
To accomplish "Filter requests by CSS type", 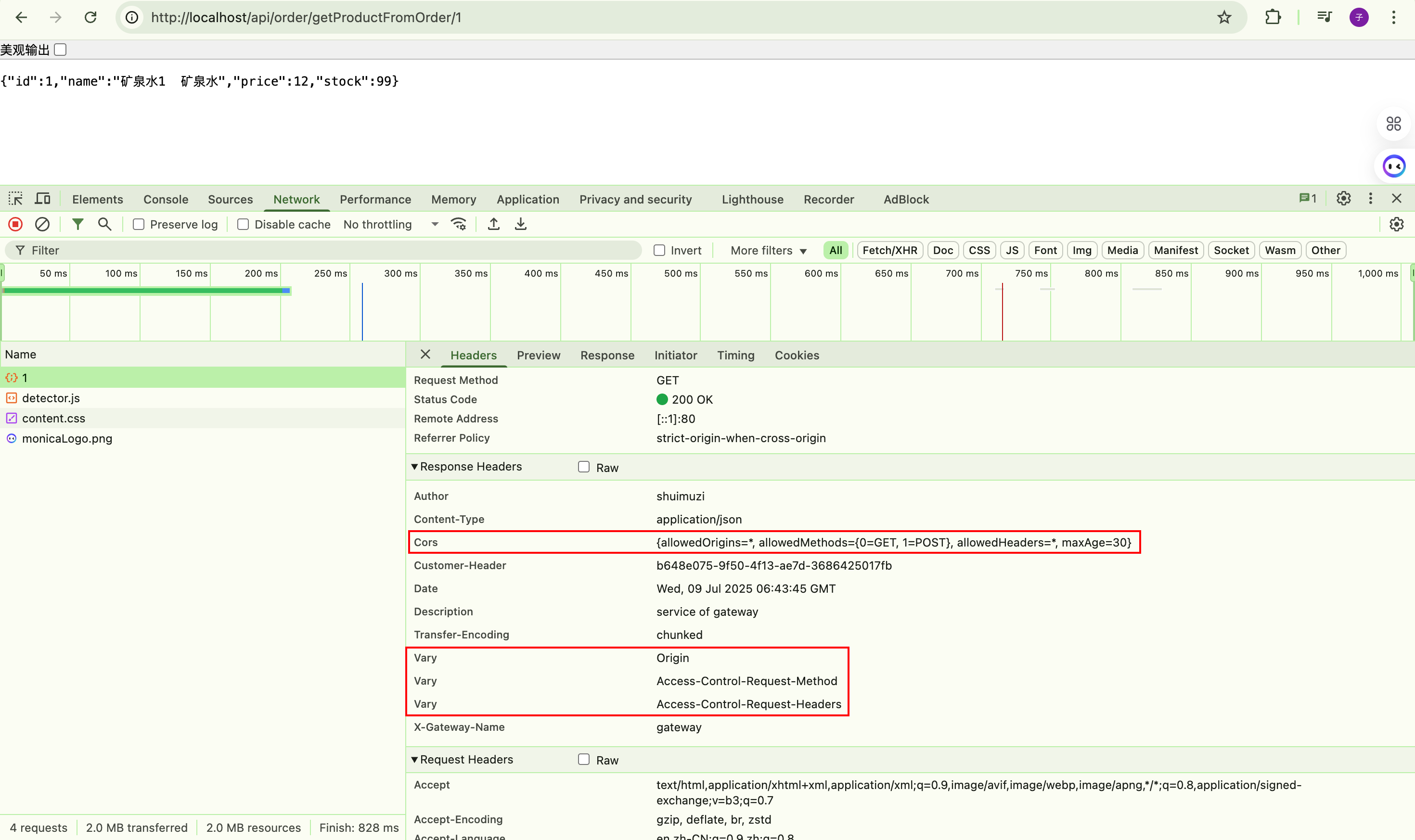I will [979, 250].
